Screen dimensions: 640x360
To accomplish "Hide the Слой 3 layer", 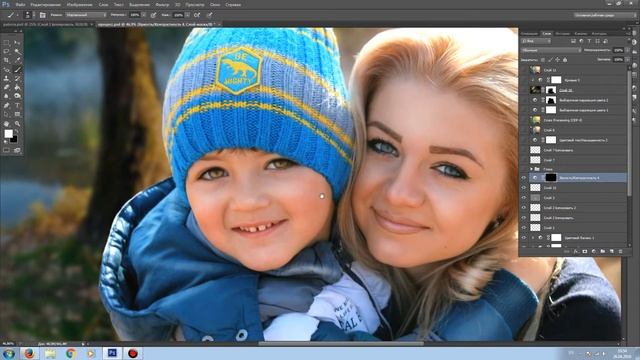I will 524,198.
